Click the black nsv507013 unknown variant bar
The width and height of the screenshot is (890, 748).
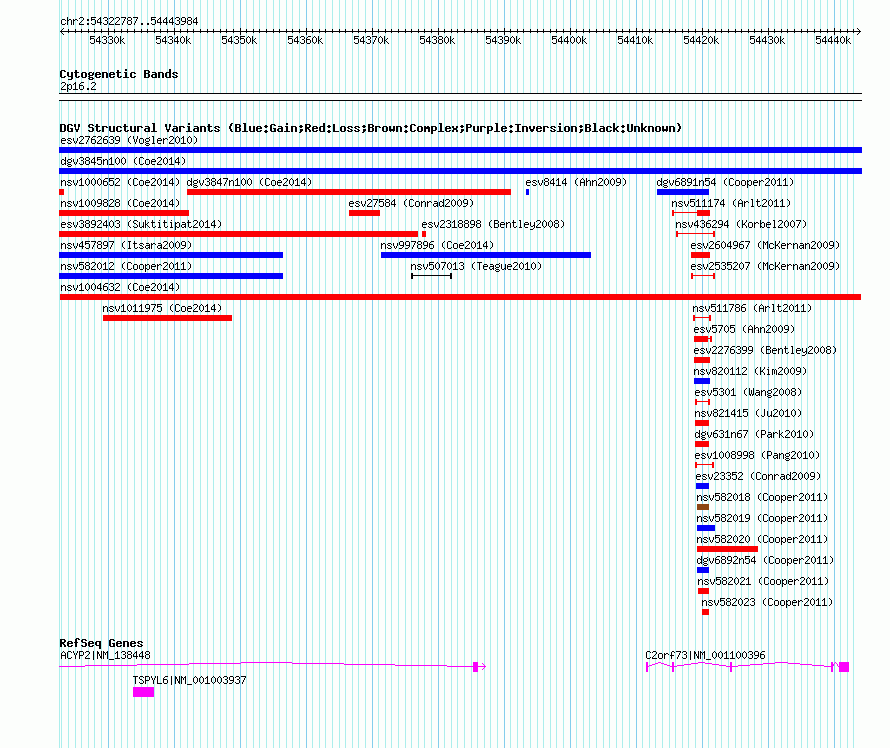pyautogui.click(x=431, y=276)
